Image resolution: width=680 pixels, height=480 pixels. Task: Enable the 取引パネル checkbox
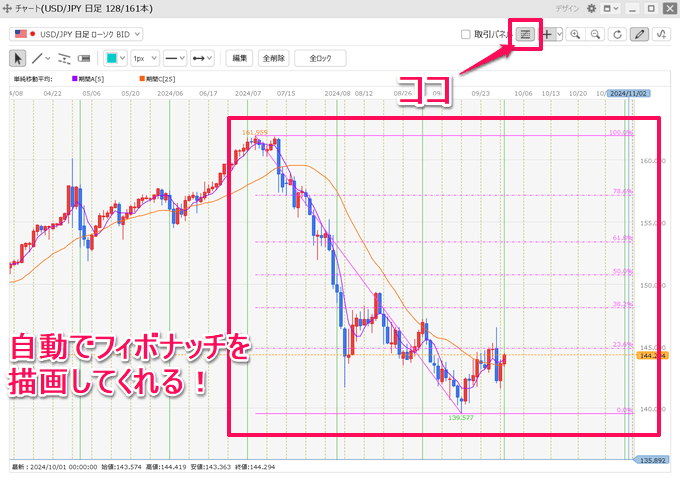(x=466, y=34)
